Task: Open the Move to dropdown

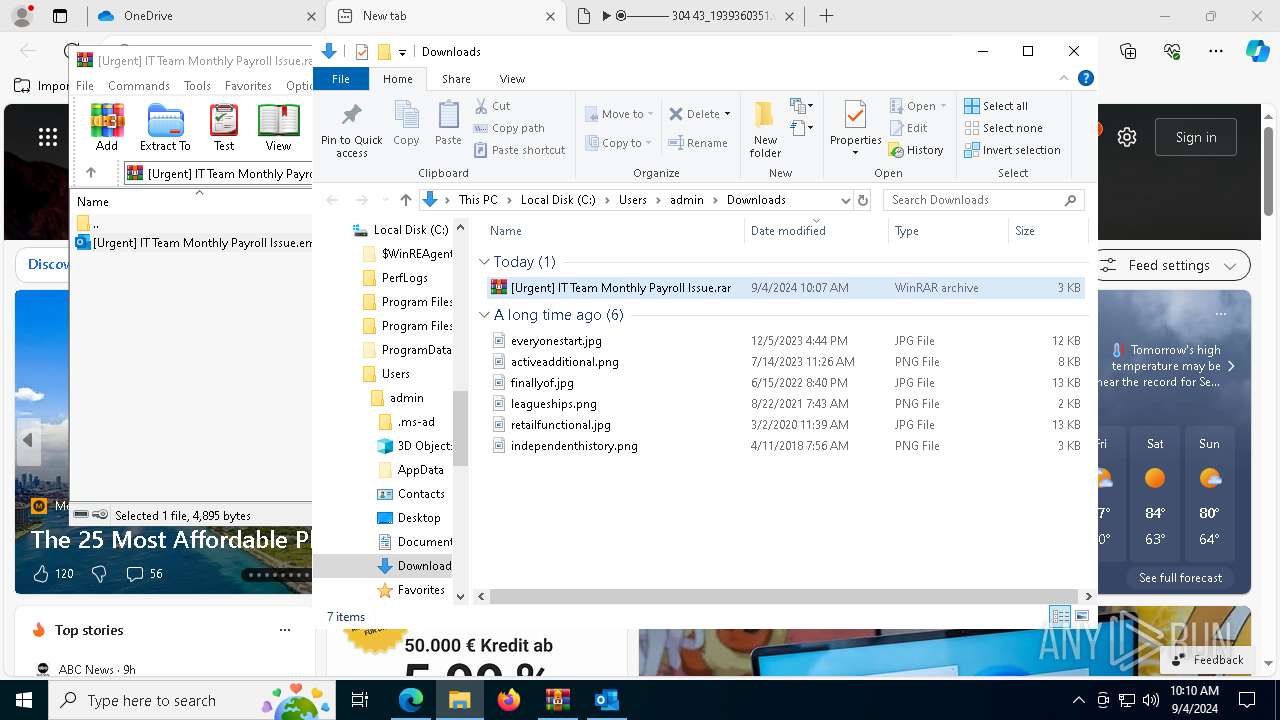Action: tap(618, 114)
